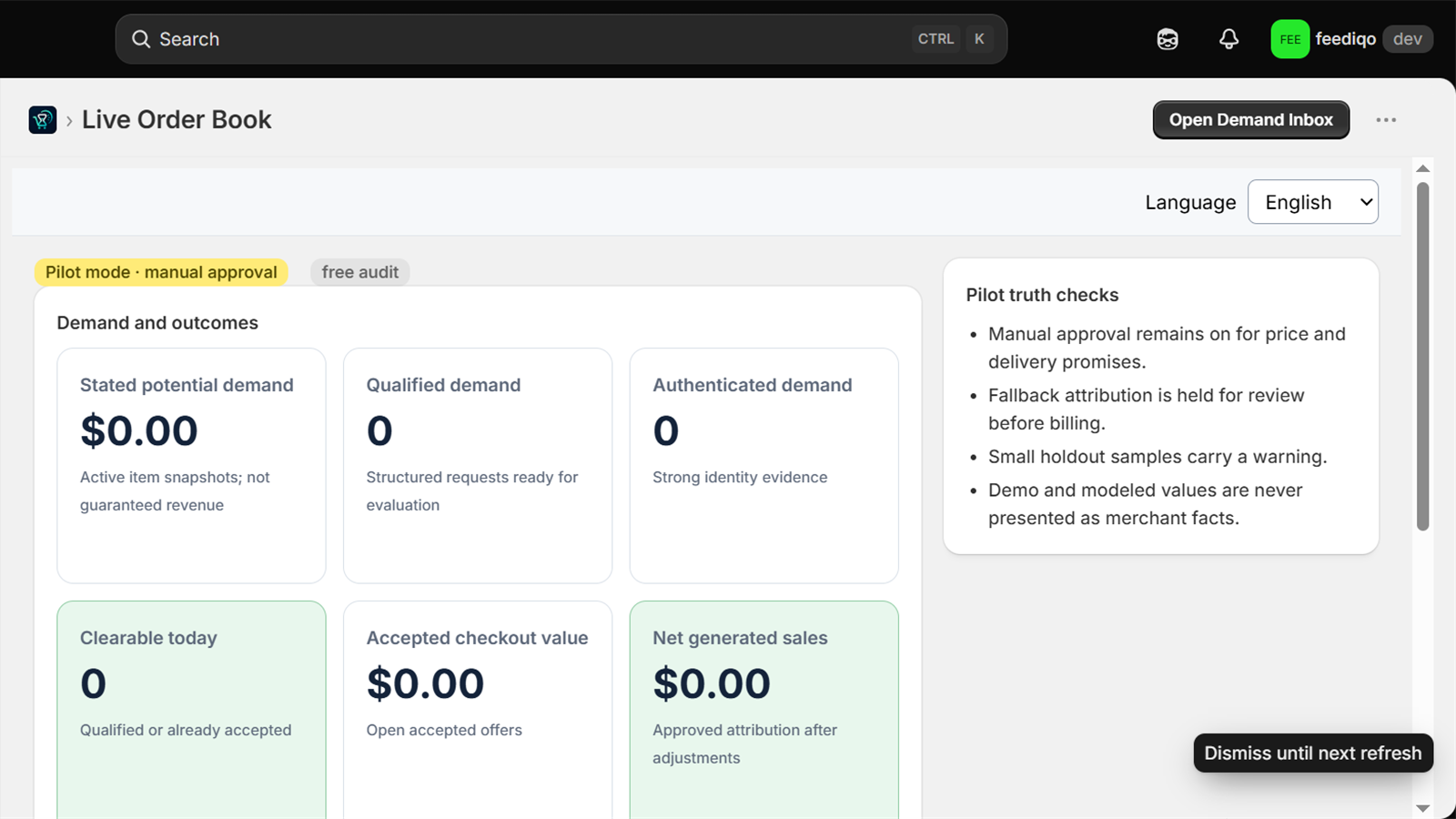
Task: Click the Pilot mode manual approval badge
Action: pyautogui.click(x=161, y=272)
